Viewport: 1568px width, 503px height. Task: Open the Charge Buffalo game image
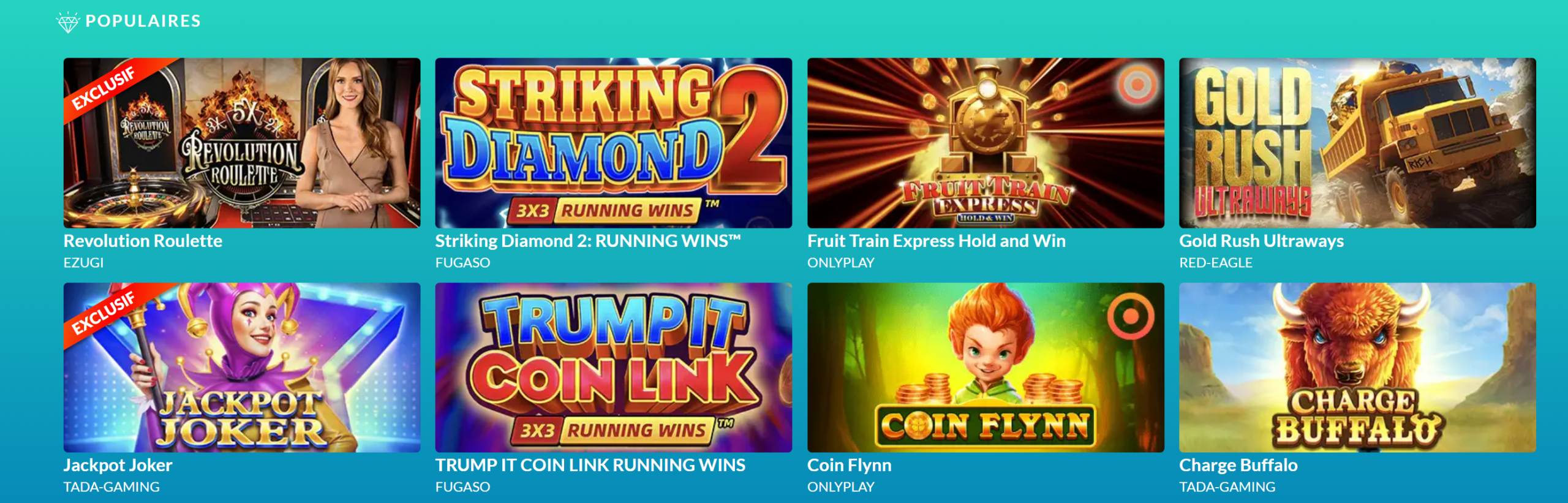1357,368
